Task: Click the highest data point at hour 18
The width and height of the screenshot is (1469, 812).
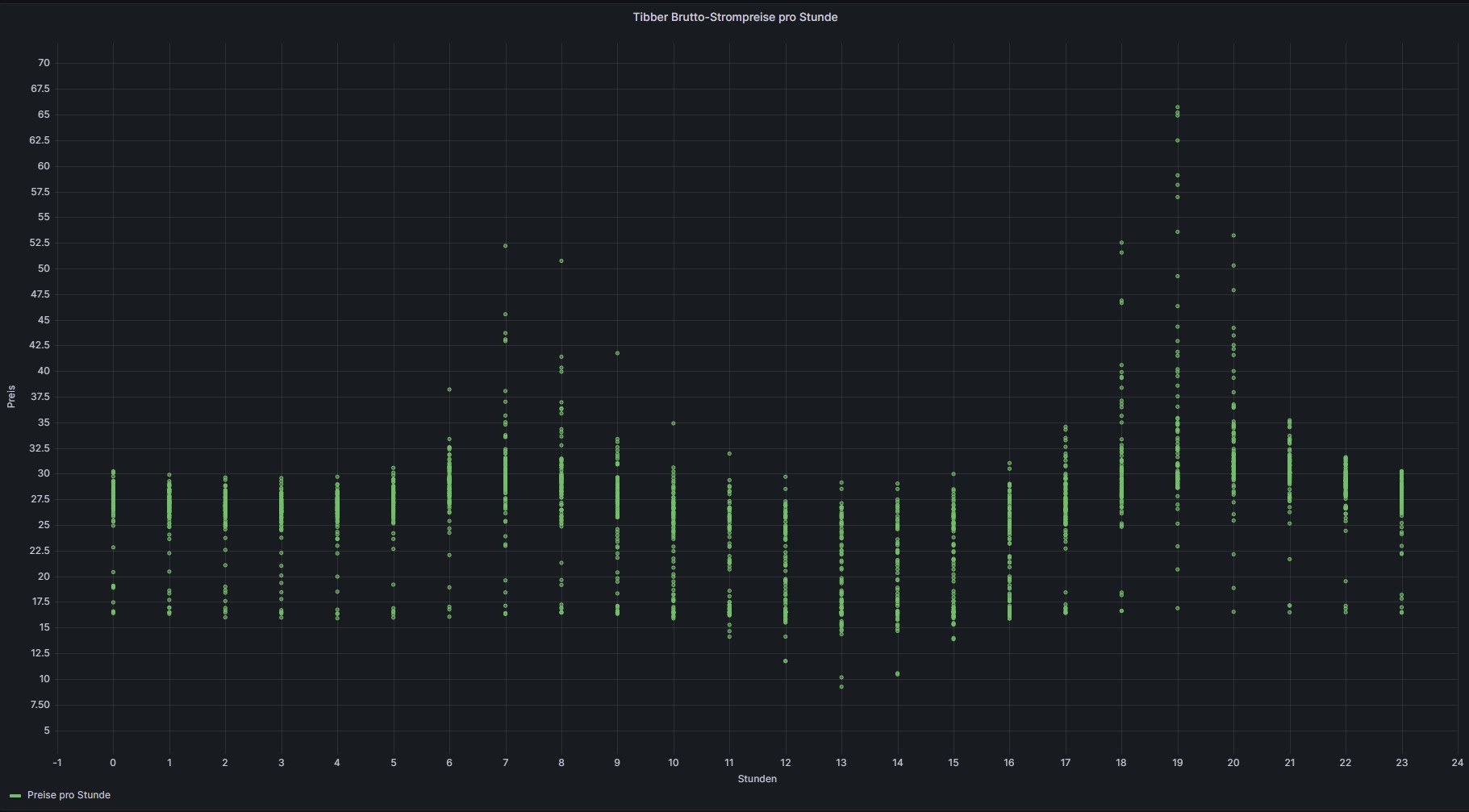Action: tap(1121, 243)
